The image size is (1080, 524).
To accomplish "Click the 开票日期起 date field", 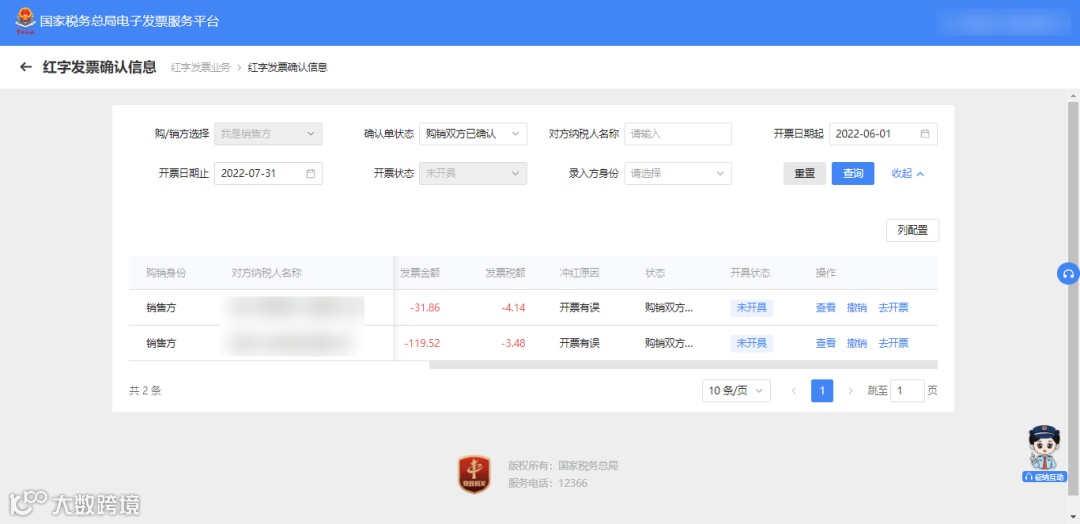I will pos(883,134).
